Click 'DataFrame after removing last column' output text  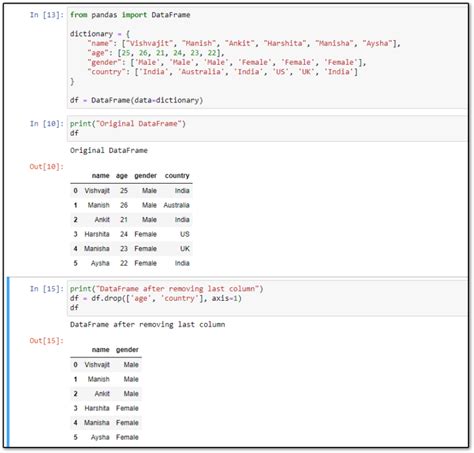(147, 325)
